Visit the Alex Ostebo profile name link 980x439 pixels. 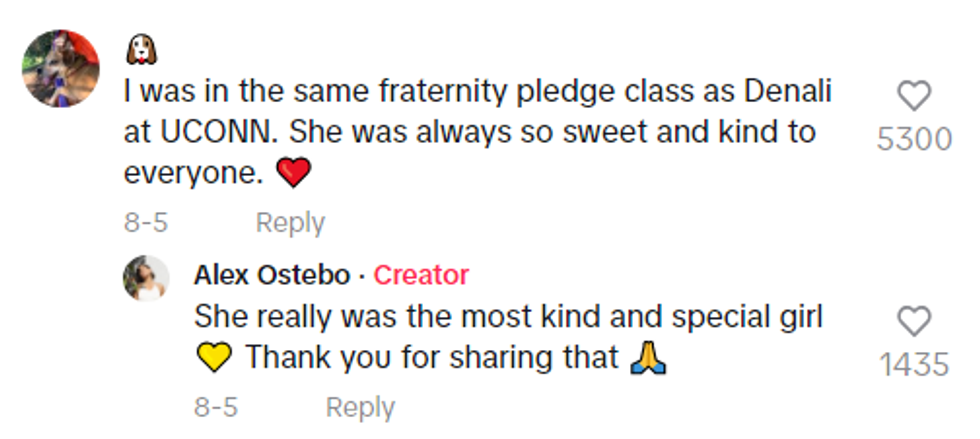272,274
